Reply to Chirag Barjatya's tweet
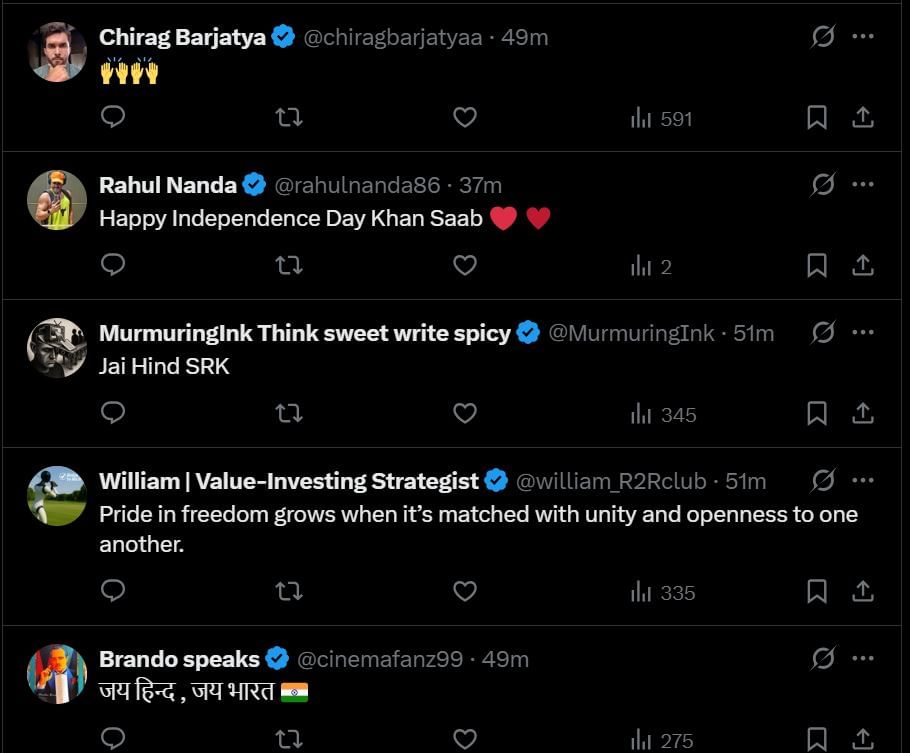910x753 pixels. [x=114, y=118]
